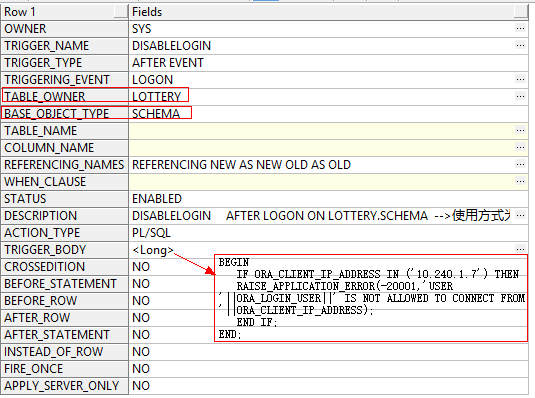Open the ellipsis editor for TRIGGER_BODY Long value
The image size is (535, 398).
point(520,250)
